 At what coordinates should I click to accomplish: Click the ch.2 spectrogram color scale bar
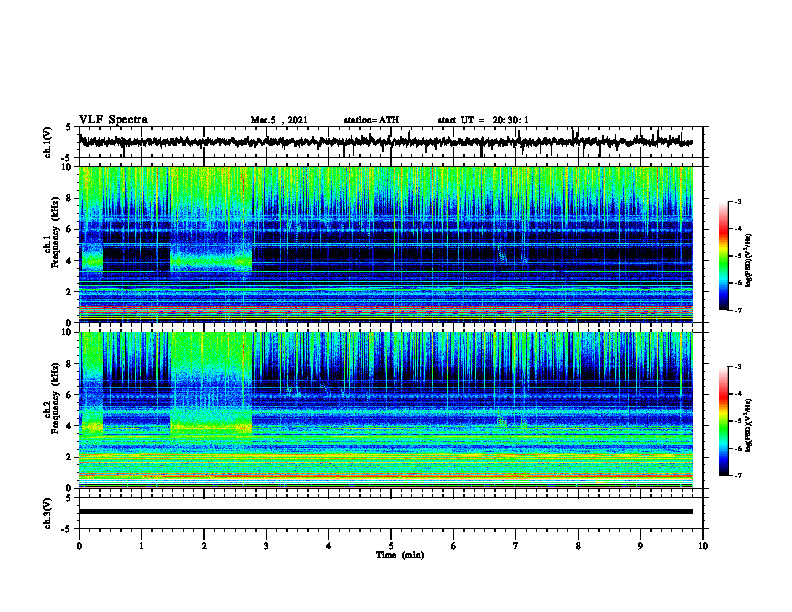coord(723,421)
